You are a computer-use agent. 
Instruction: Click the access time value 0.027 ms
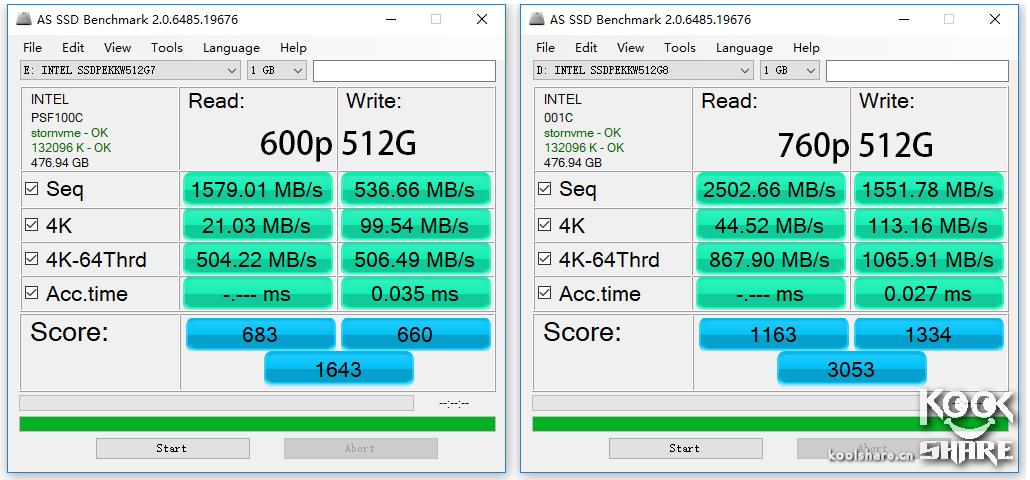(928, 293)
